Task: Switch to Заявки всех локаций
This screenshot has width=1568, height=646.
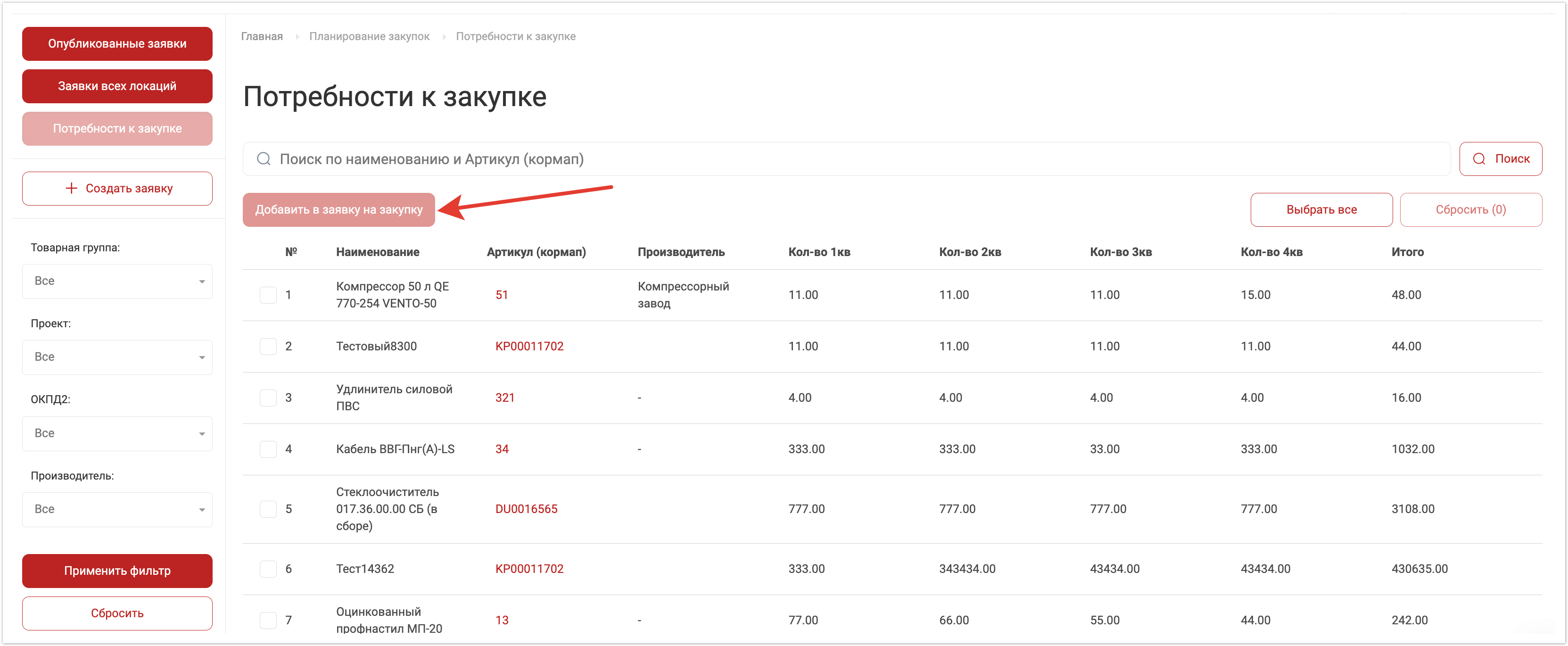Action: coord(117,86)
